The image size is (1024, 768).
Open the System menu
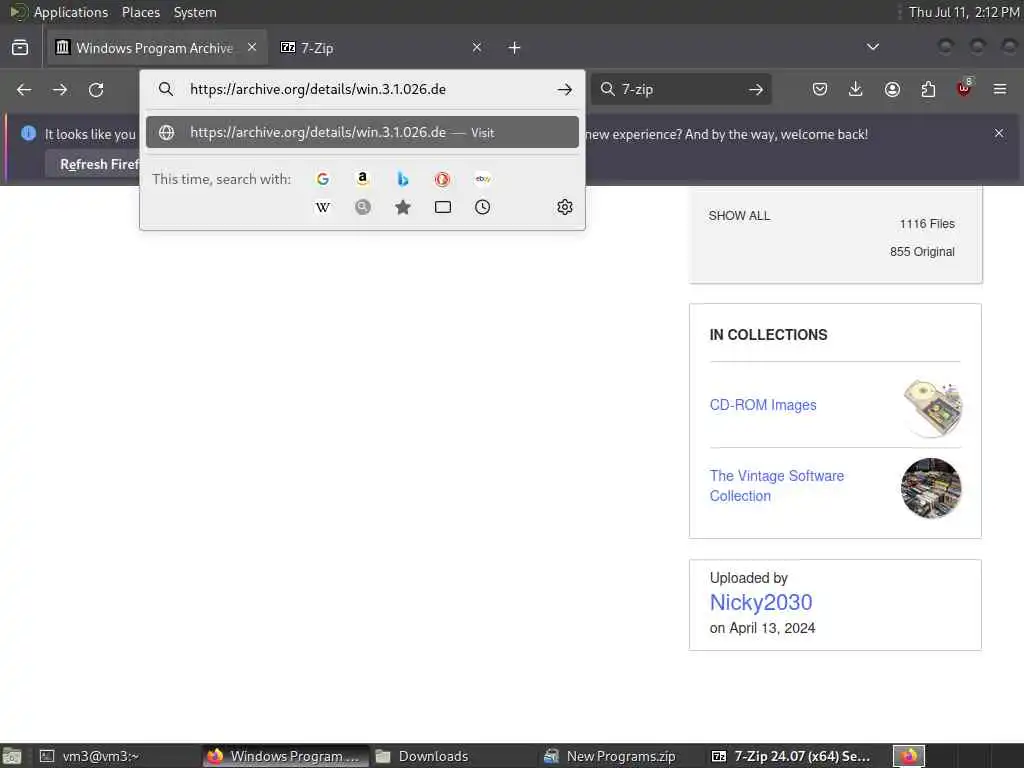coord(195,12)
